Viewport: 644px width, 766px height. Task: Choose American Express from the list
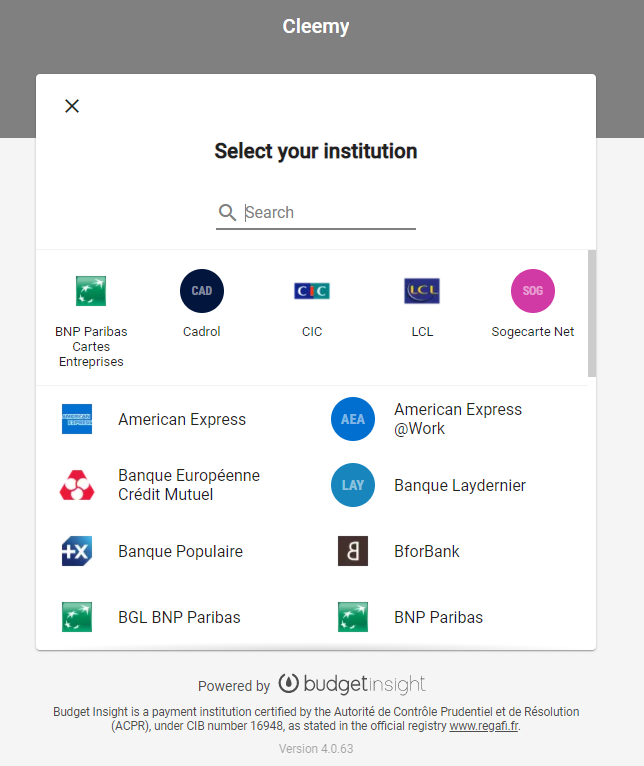(x=182, y=420)
